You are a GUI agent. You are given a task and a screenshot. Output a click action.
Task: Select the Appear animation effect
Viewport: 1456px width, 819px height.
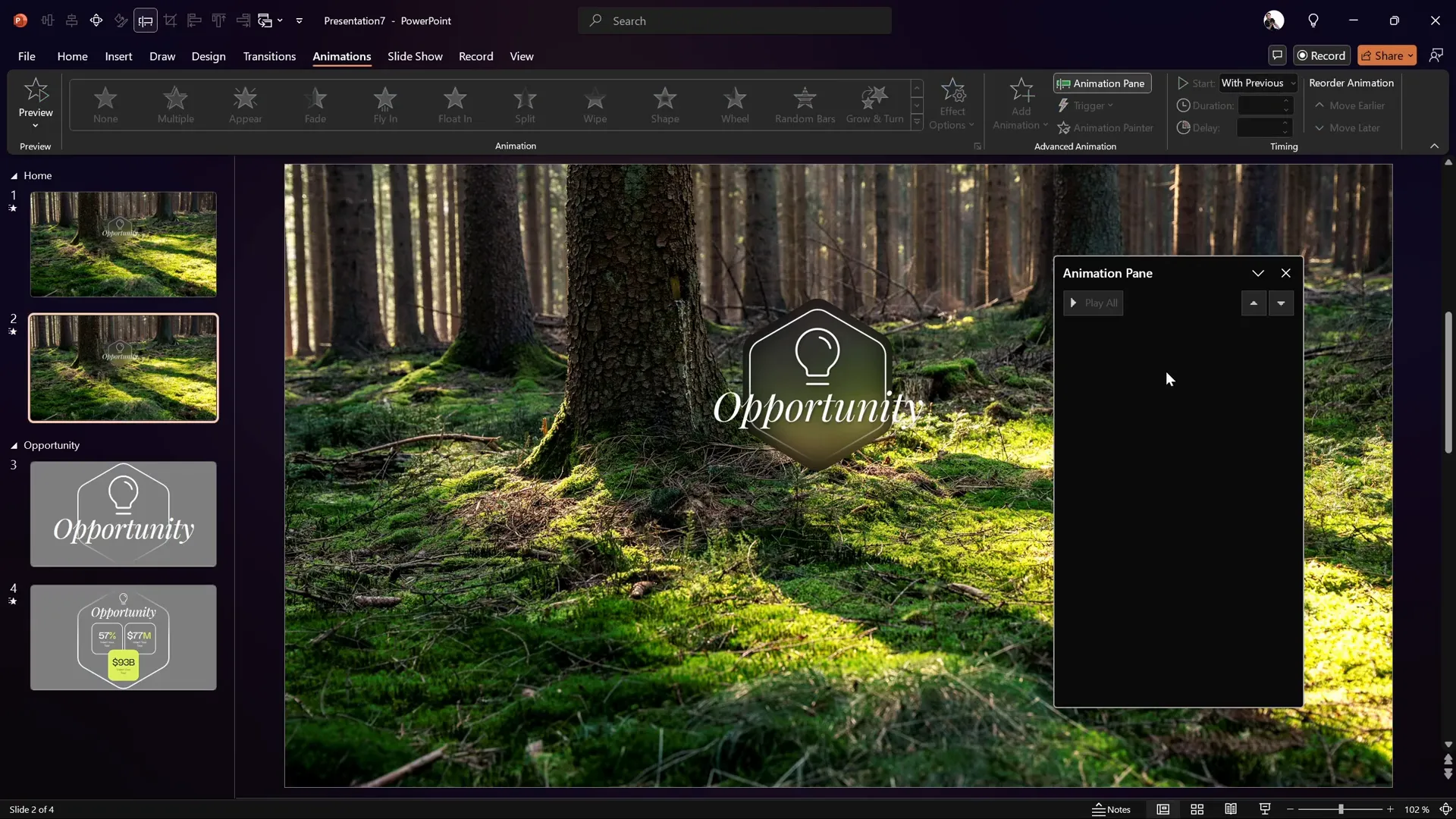pos(245,105)
